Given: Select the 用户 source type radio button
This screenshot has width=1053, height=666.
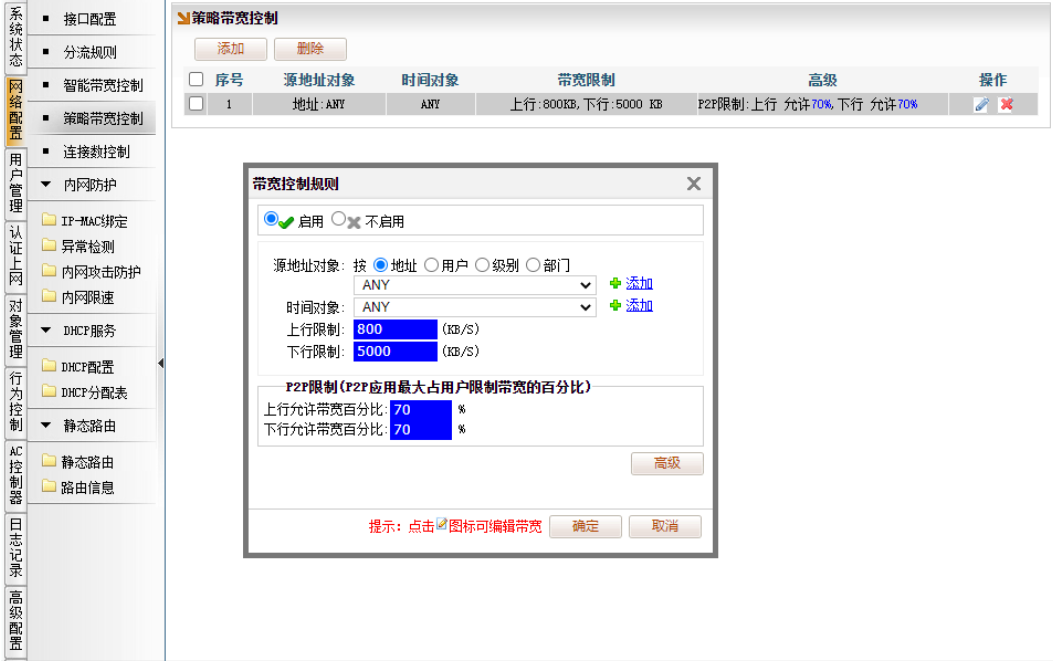Looking at the screenshot, I should [x=431, y=265].
